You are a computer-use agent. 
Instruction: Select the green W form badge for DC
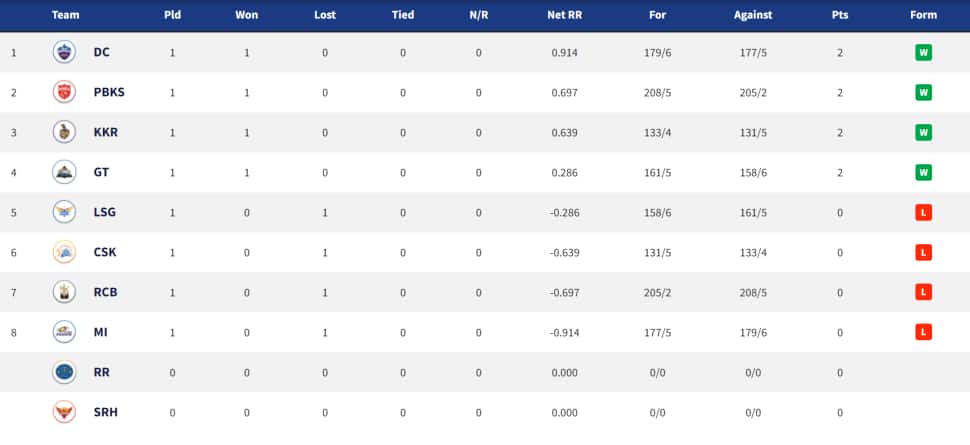(x=923, y=53)
